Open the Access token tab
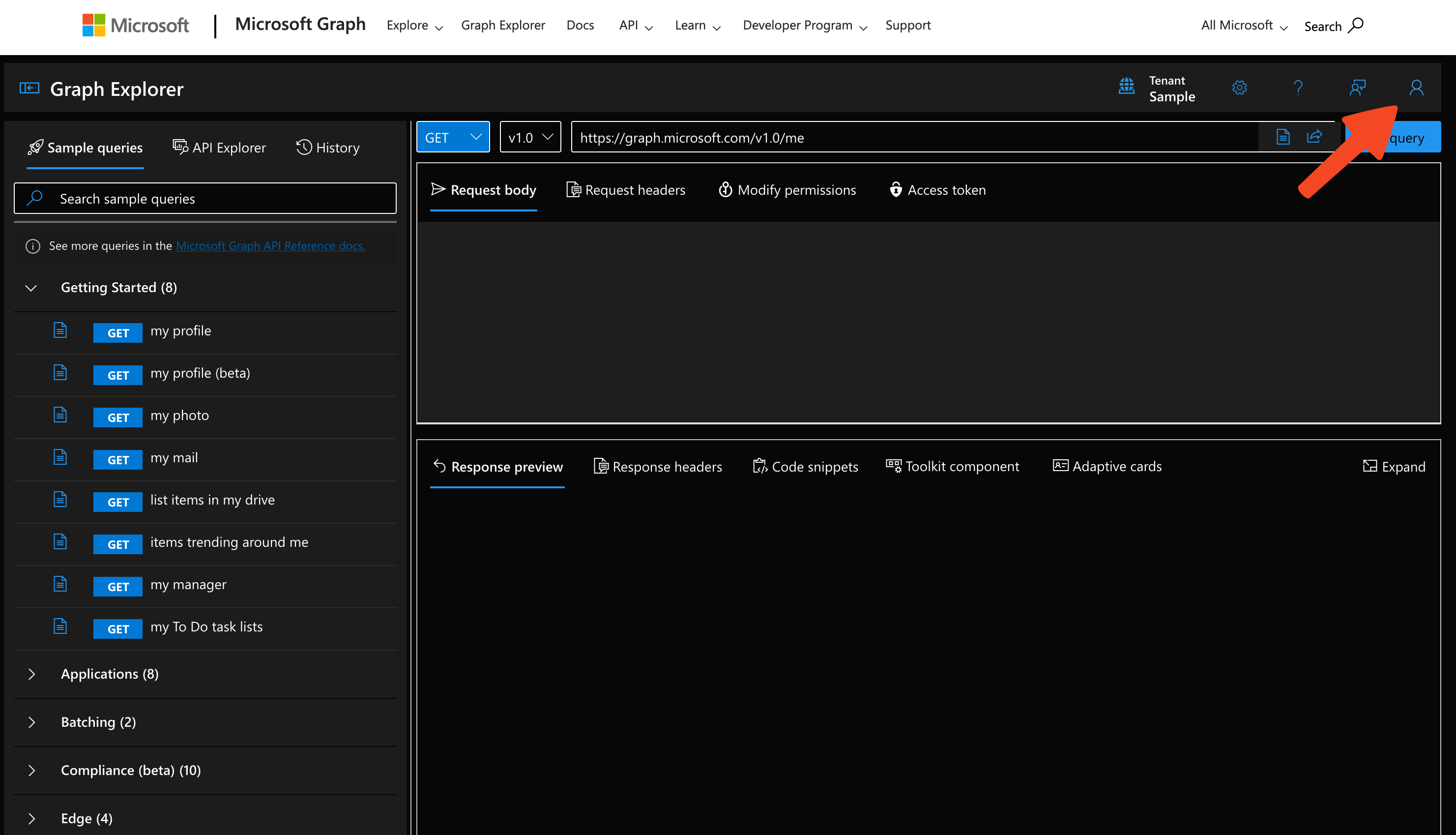Viewport: 1456px width, 835px height. (937, 190)
